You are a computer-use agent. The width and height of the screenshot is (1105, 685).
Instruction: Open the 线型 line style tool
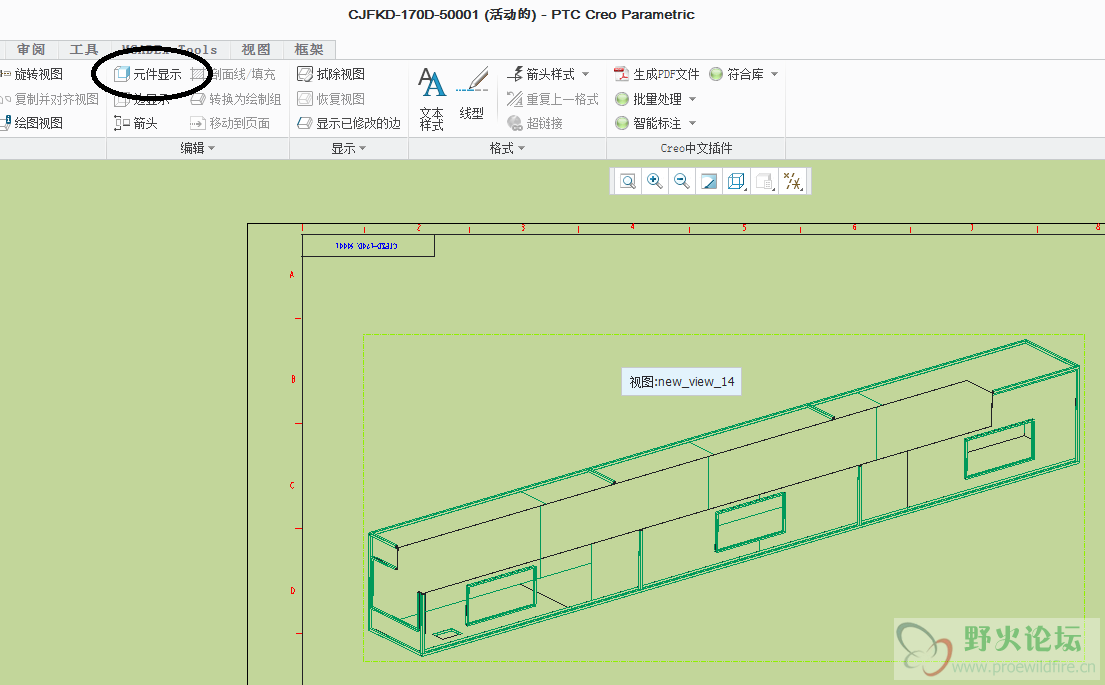[471, 94]
